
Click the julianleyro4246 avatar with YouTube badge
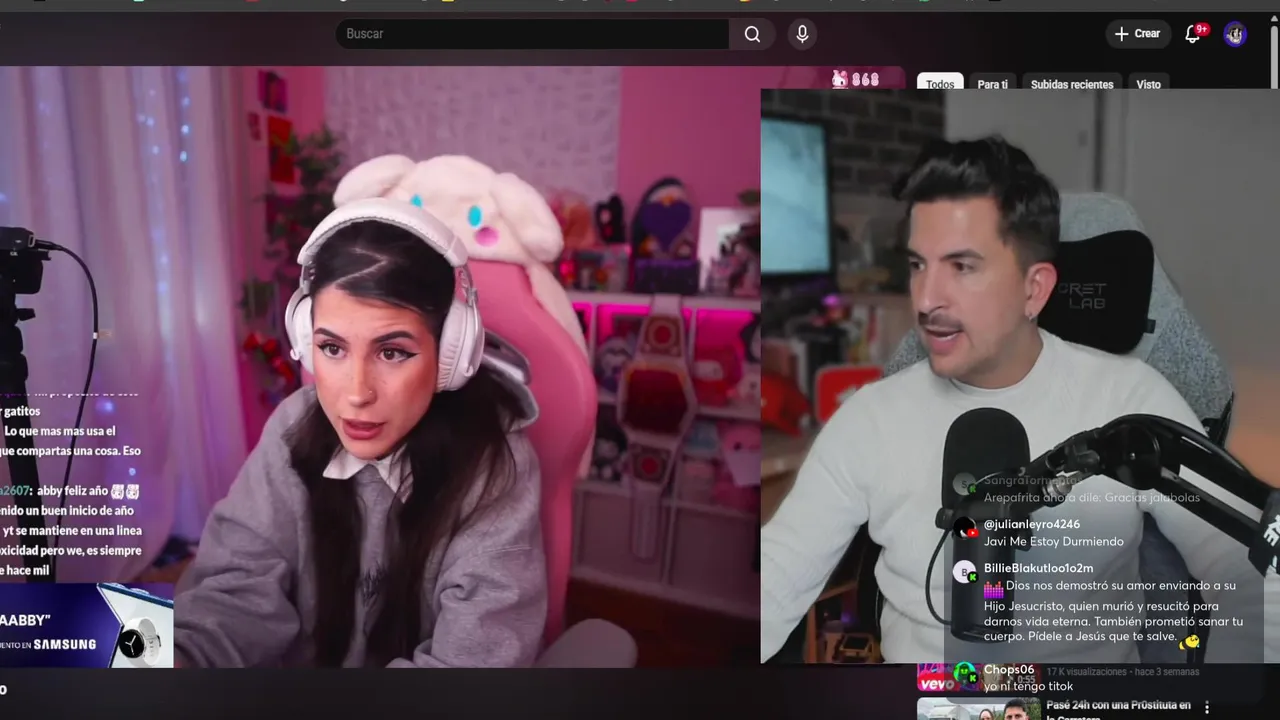coord(965,527)
